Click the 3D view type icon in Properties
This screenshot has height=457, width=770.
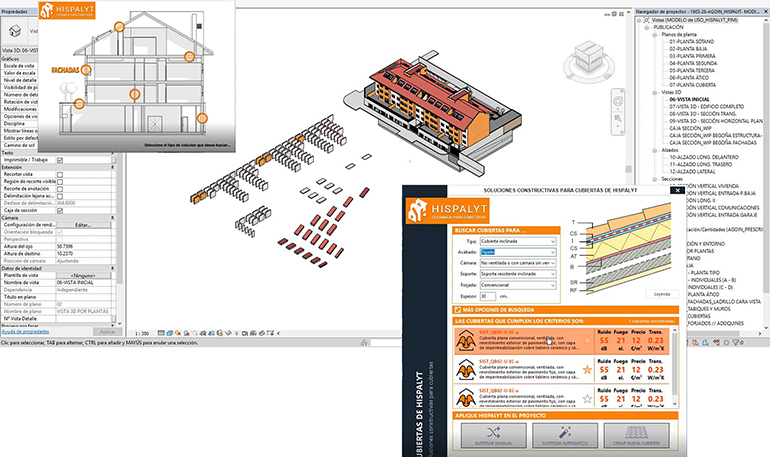click(x=15, y=31)
